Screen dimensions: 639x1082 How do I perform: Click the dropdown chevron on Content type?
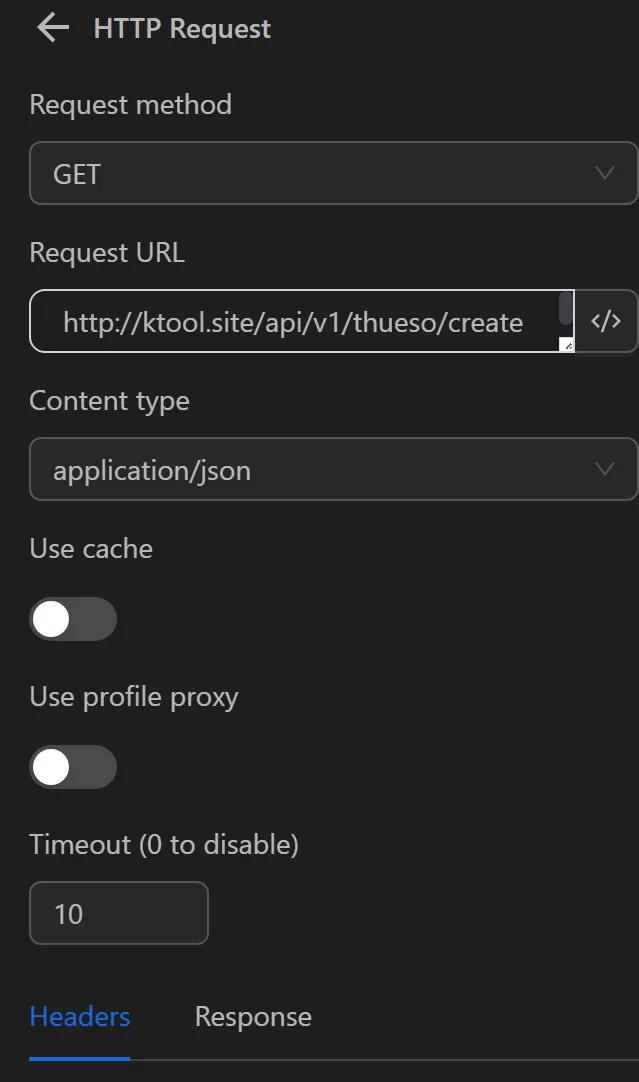604,469
